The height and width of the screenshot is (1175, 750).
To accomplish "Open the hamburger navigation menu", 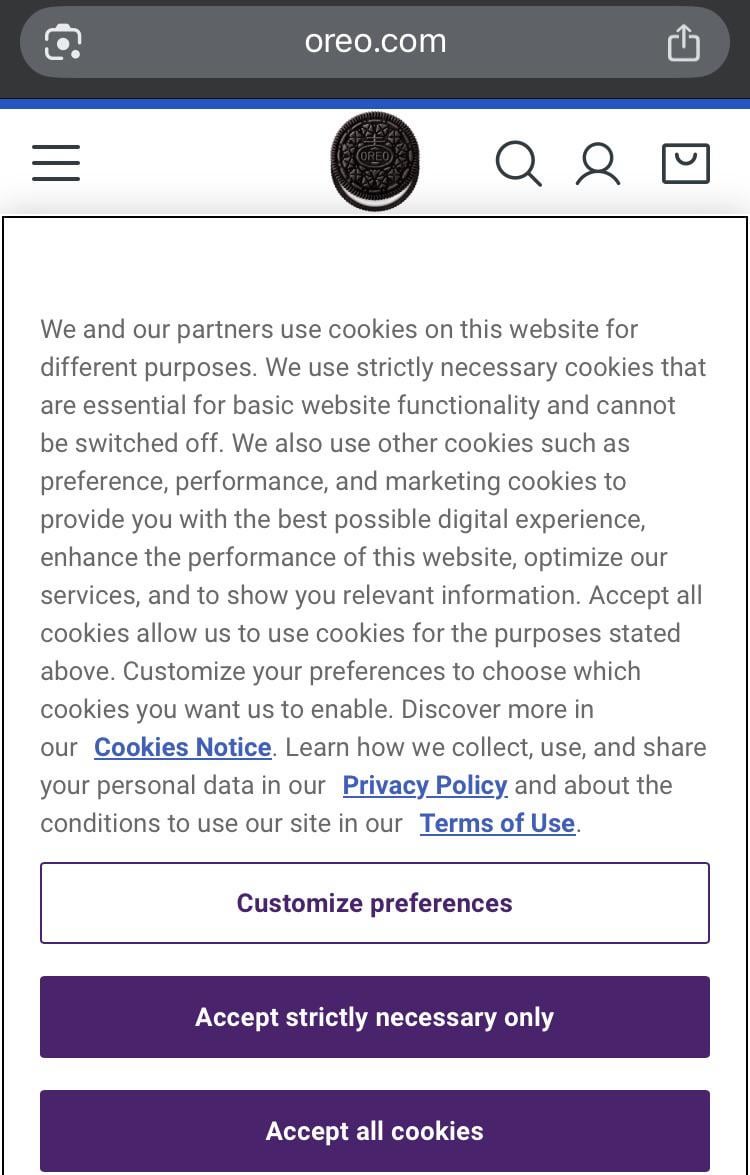I will [x=56, y=162].
